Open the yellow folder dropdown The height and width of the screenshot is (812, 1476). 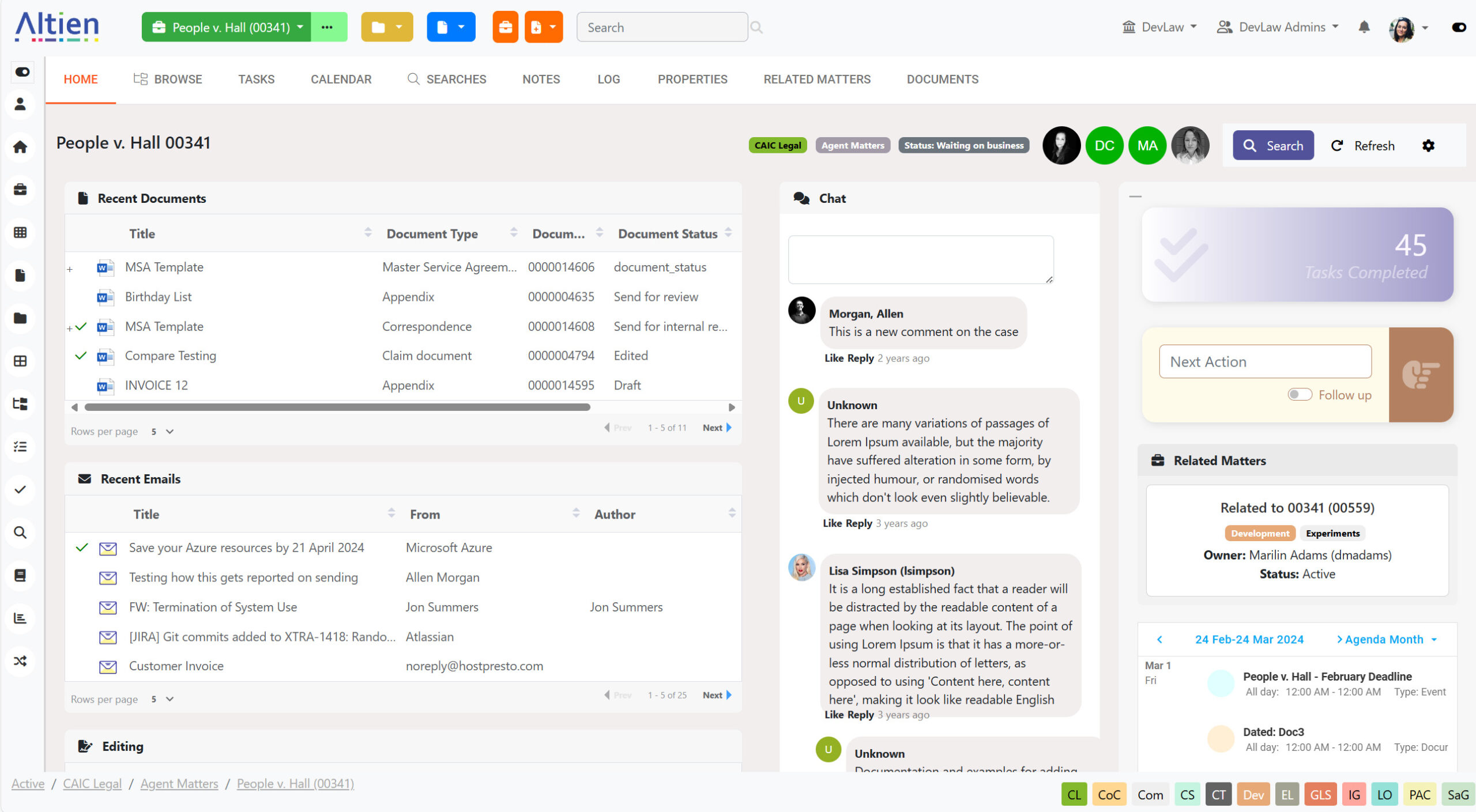click(387, 27)
